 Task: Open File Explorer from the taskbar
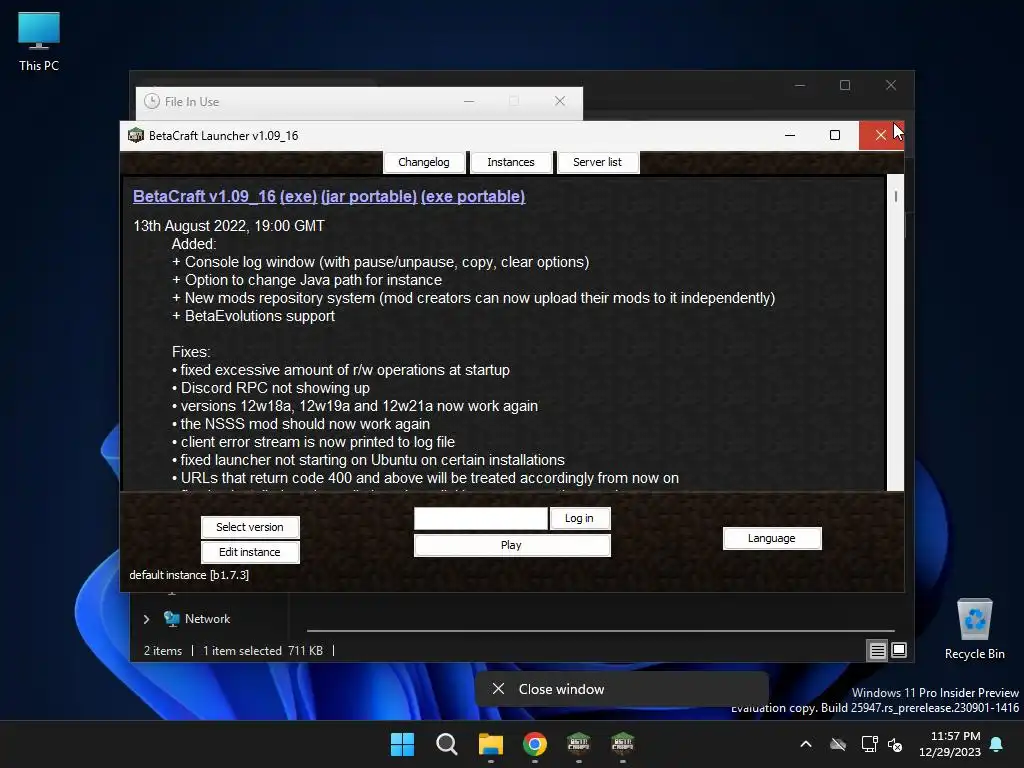(x=490, y=744)
